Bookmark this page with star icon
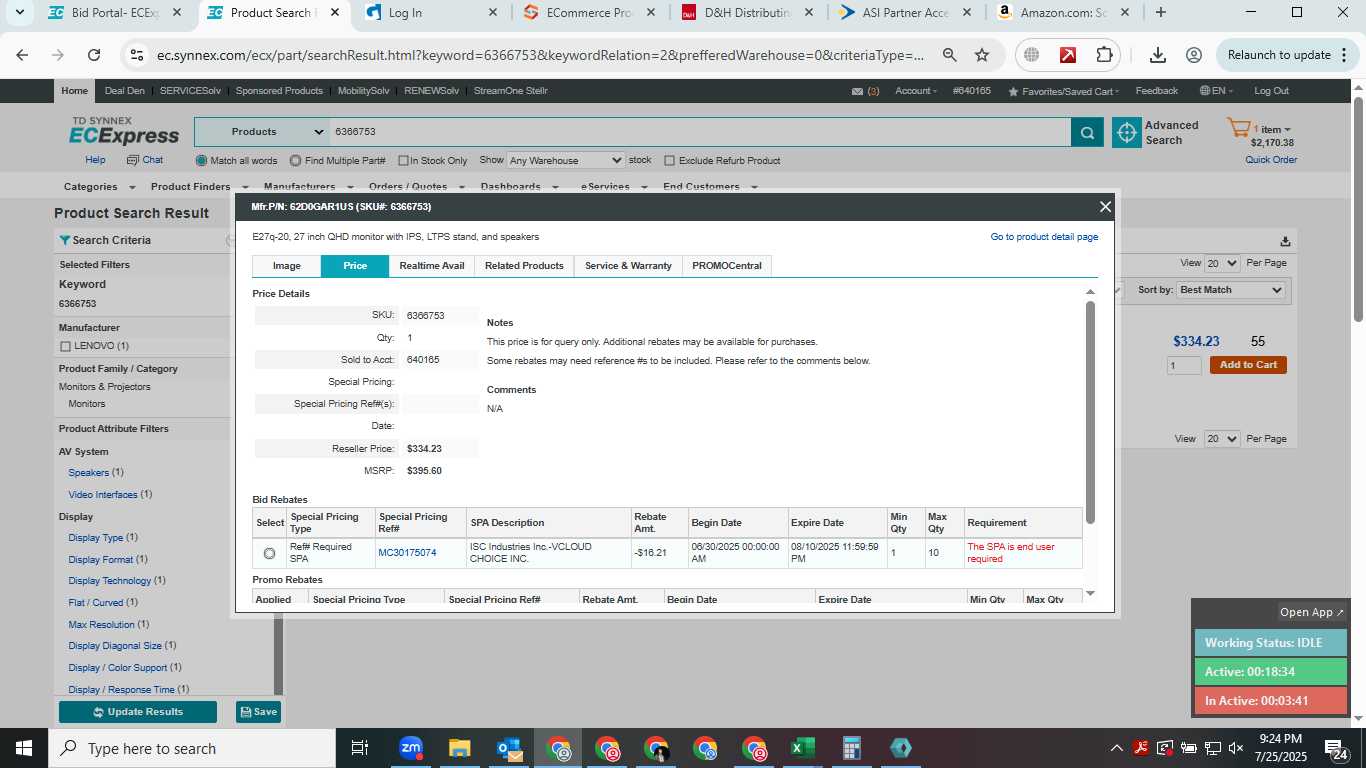This screenshot has width=1366, height=768. tap(982, 55)
